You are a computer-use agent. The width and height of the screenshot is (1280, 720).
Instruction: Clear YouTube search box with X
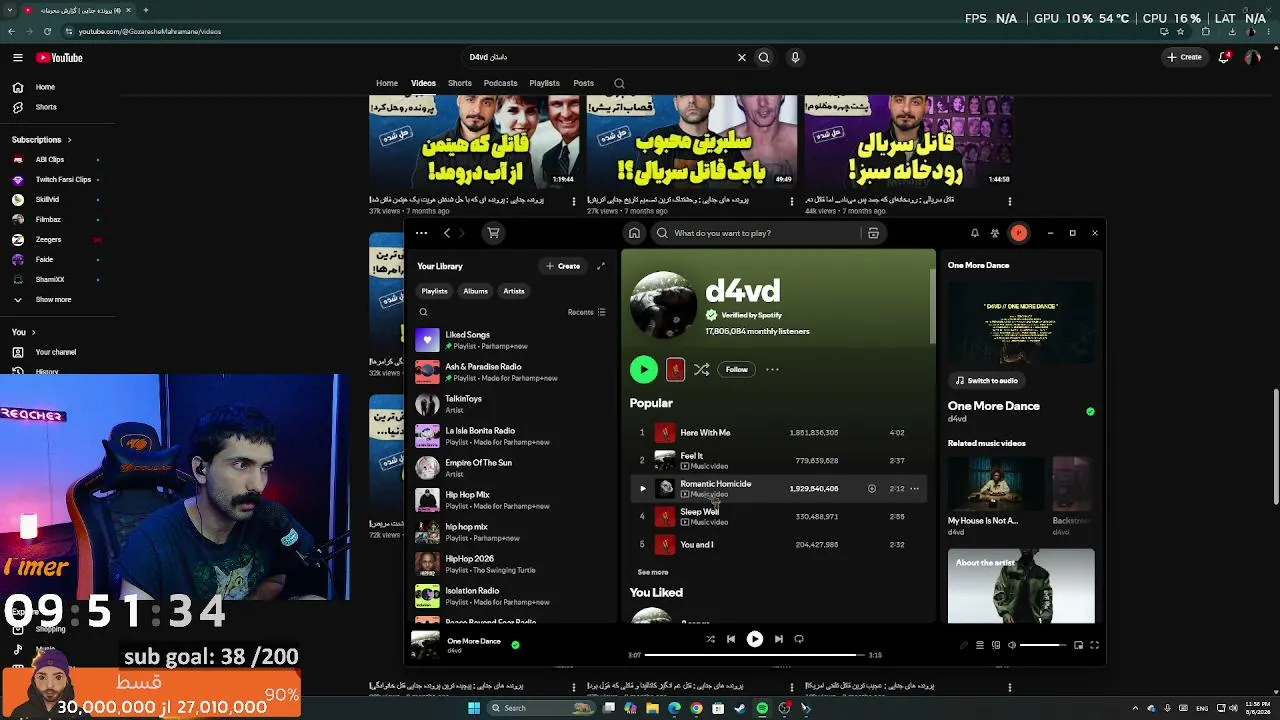coord(742,58)
